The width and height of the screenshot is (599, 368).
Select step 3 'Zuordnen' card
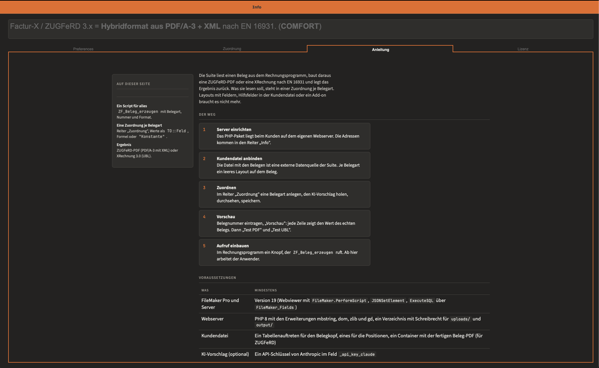point(285,194)
